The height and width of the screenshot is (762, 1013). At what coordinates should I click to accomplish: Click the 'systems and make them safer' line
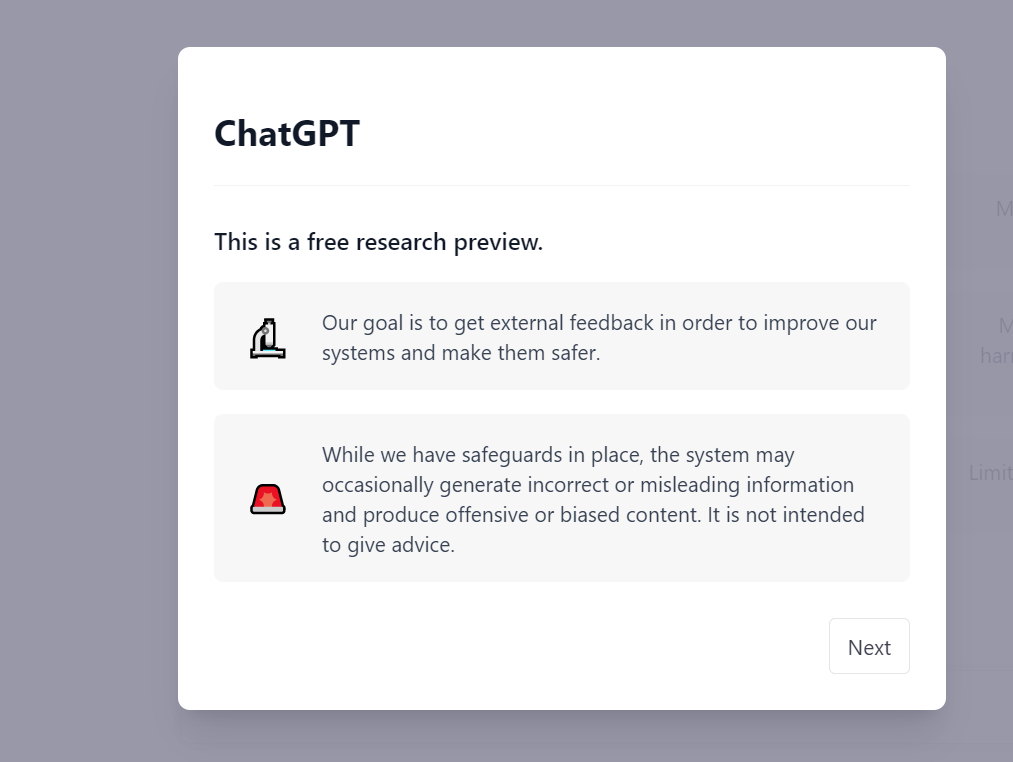[460, 353]
